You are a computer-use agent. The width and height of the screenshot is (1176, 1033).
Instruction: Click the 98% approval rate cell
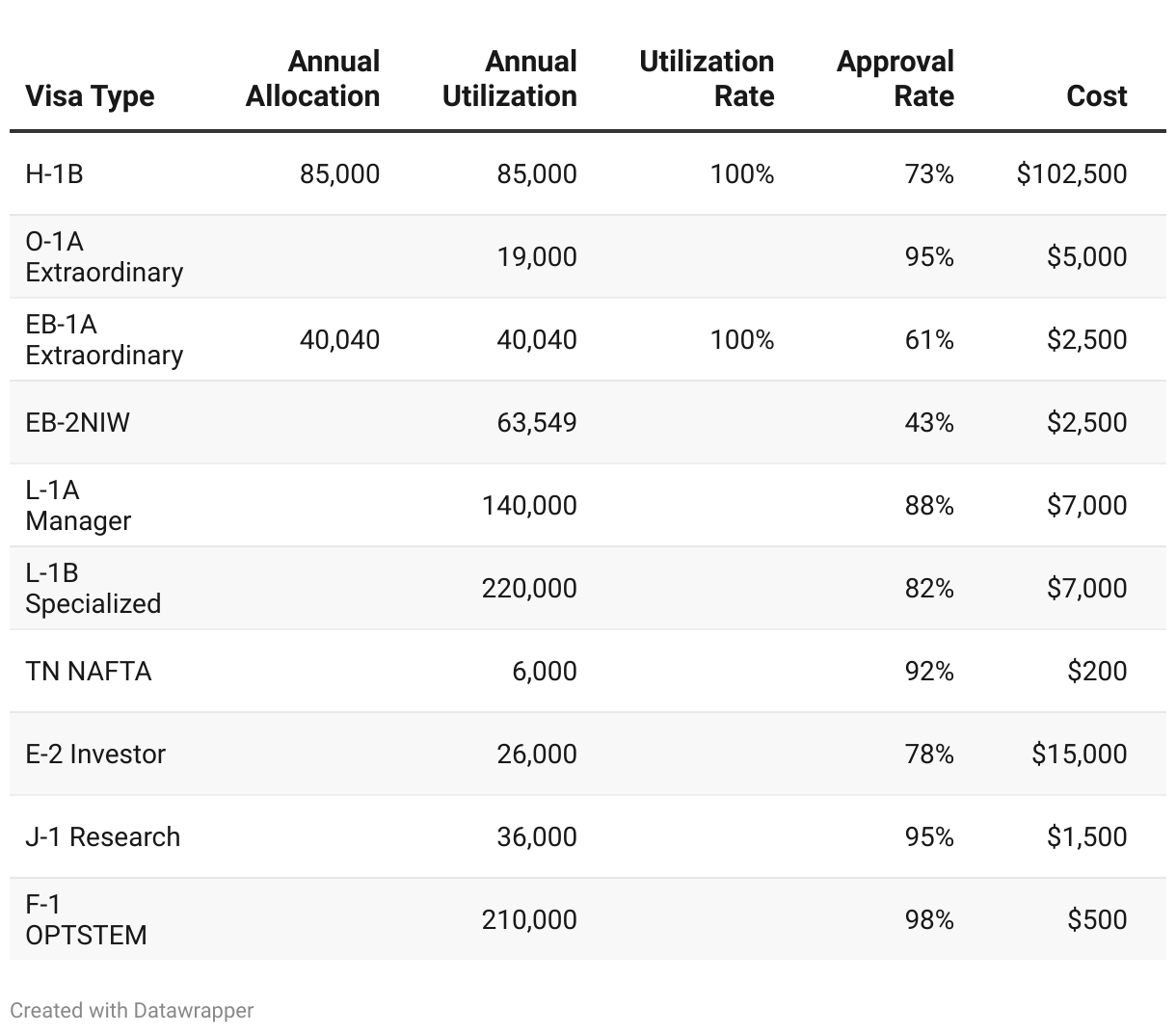[x=928, y=919]
